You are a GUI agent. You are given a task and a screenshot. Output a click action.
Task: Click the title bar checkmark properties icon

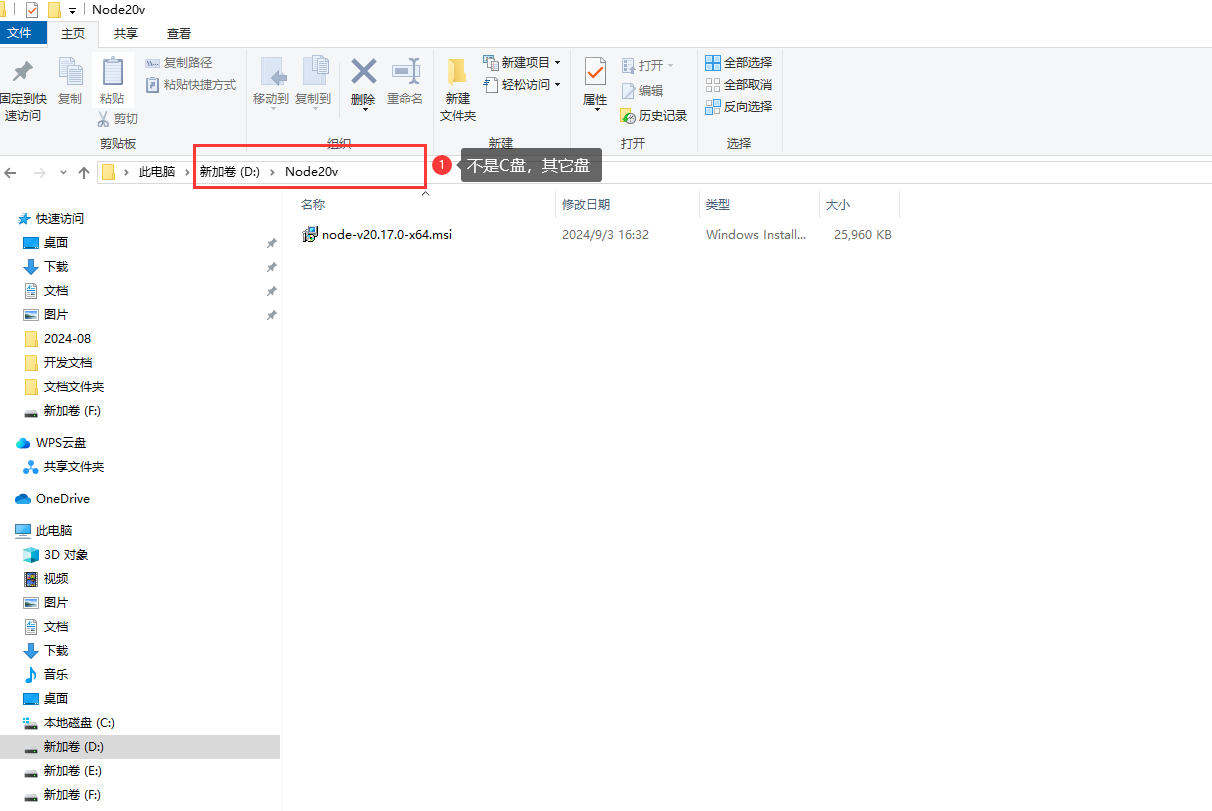coord(32,9)
